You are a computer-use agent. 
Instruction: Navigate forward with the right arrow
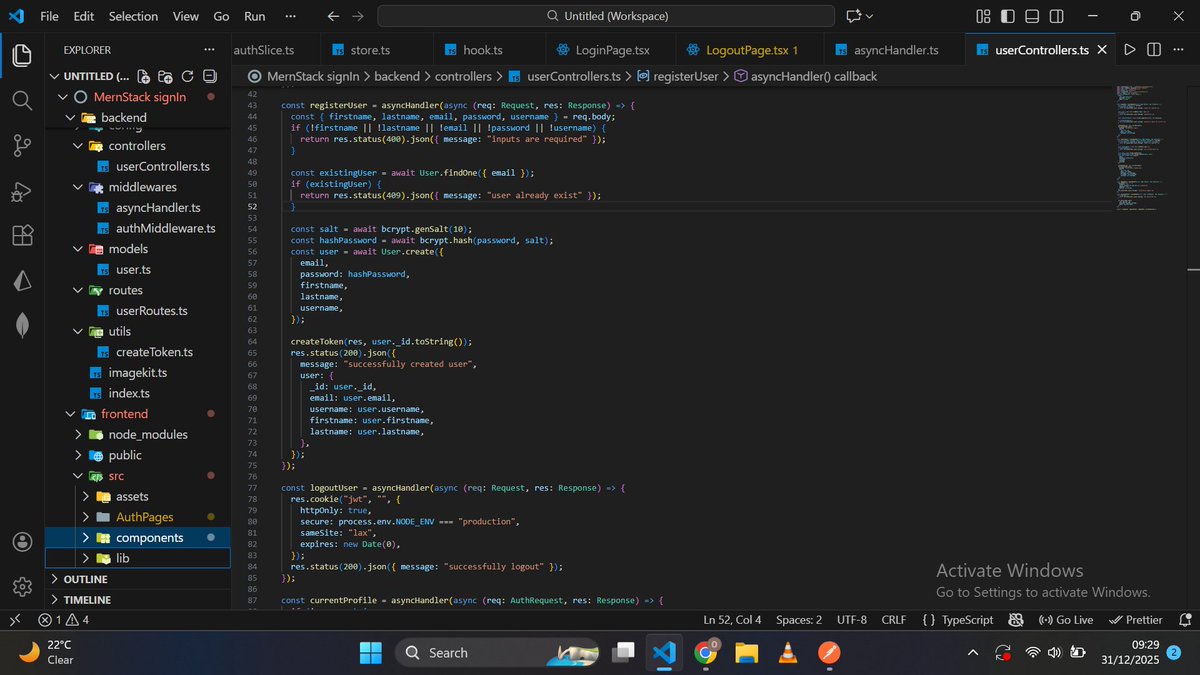pyautogui.click(x=358, y=16)
